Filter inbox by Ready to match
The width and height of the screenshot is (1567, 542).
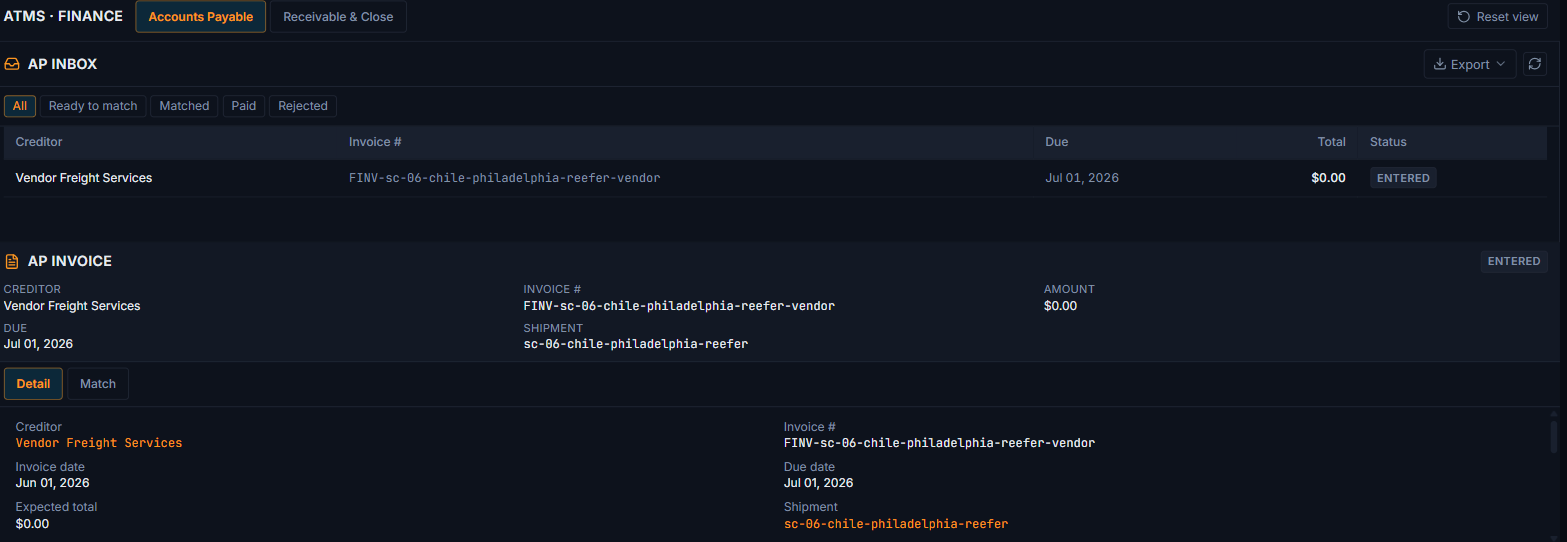point(93,106)
